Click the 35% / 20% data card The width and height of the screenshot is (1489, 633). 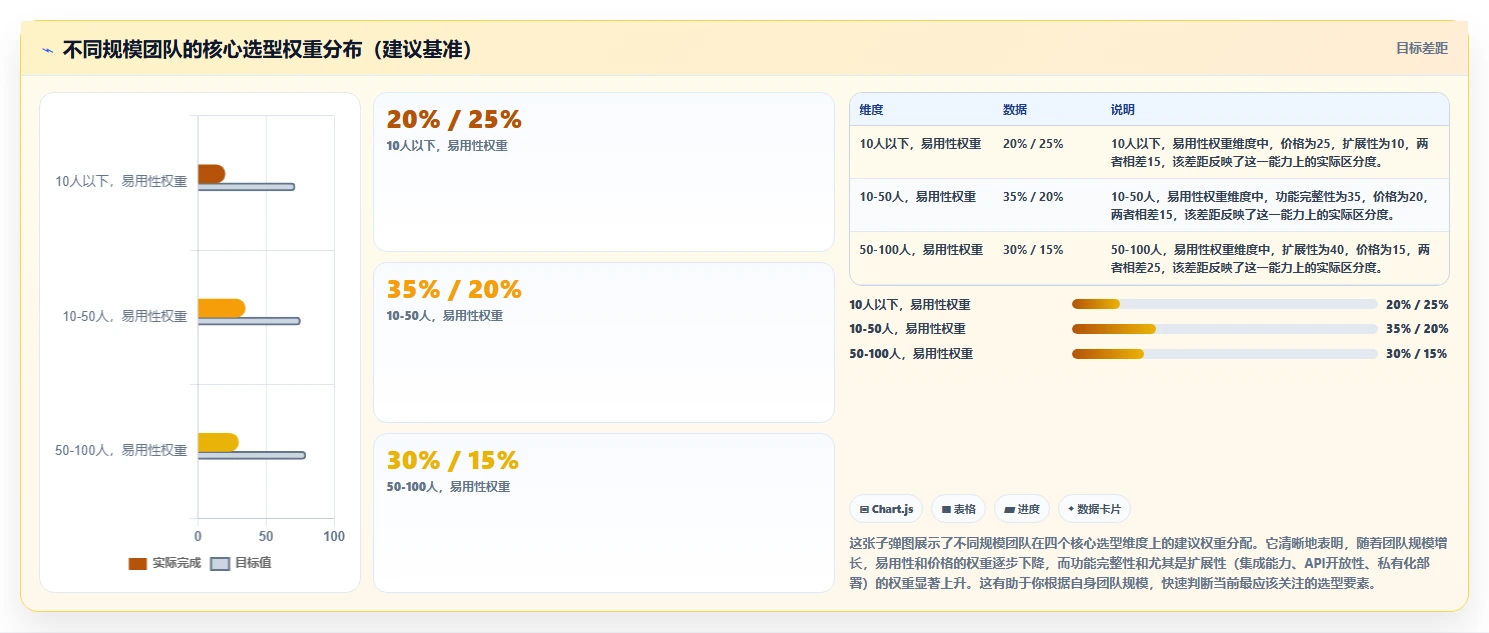604,342
